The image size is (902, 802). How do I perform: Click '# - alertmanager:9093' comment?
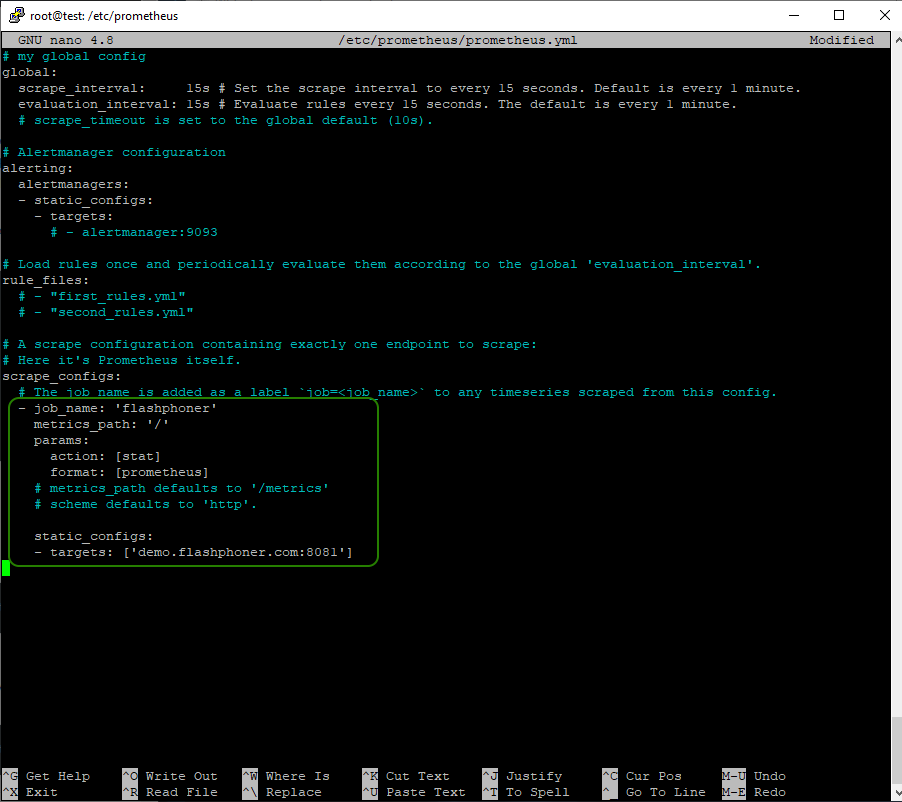point(134,232)
